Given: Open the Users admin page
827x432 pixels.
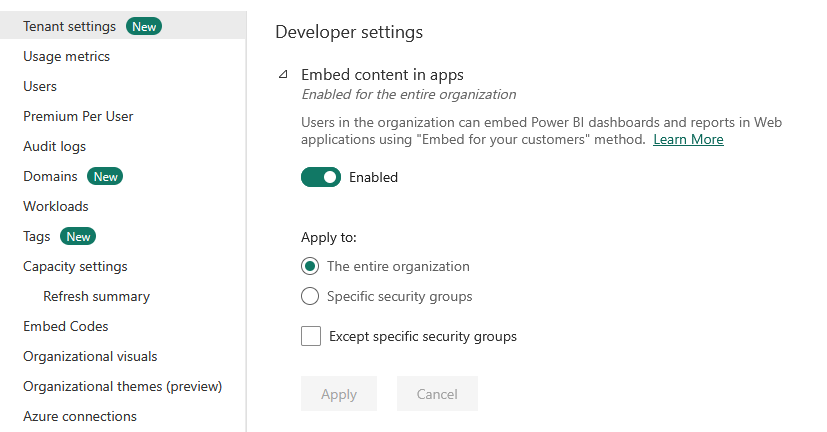Looking at the screenshot, I should (40, 86).
